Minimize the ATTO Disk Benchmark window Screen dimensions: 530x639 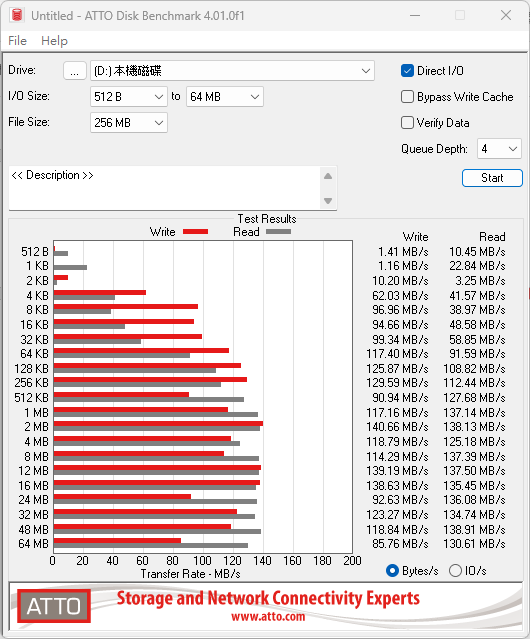pyautogui.click(x=415, y=15)
